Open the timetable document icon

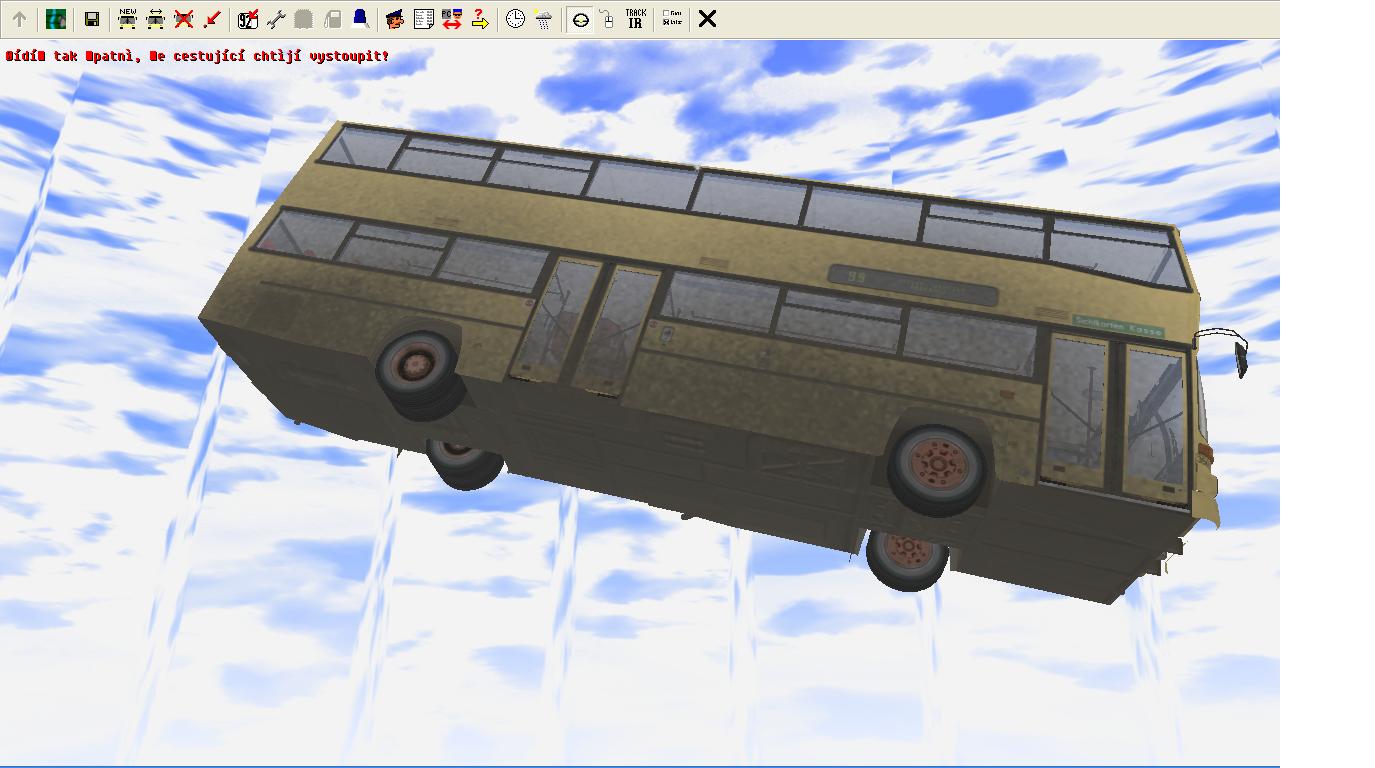tap(423, 19)
